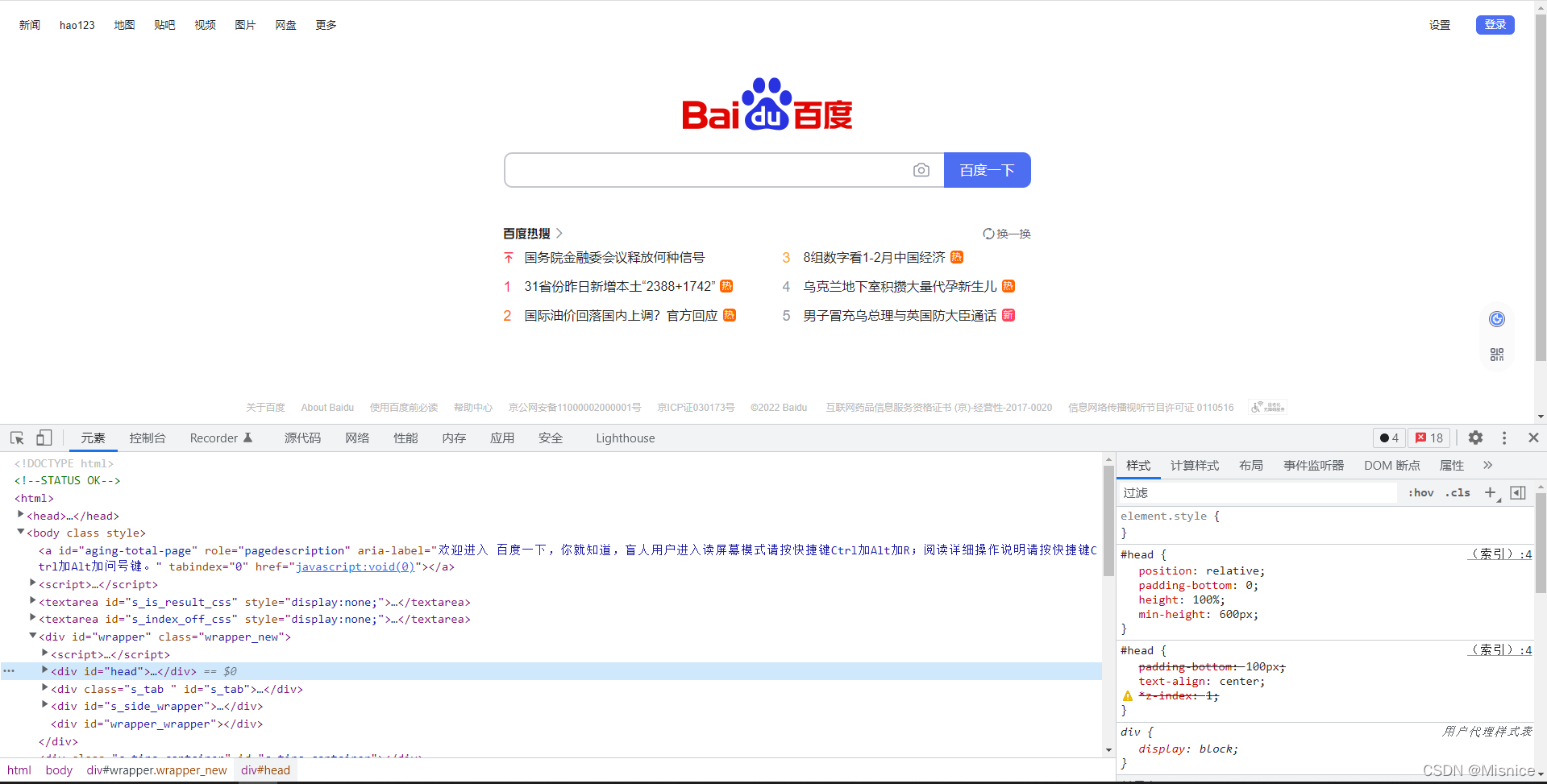Viewport: 1547px width, 784px height.
Task: Open the 布局 layout tab
Action: [x=1251, y=465]
